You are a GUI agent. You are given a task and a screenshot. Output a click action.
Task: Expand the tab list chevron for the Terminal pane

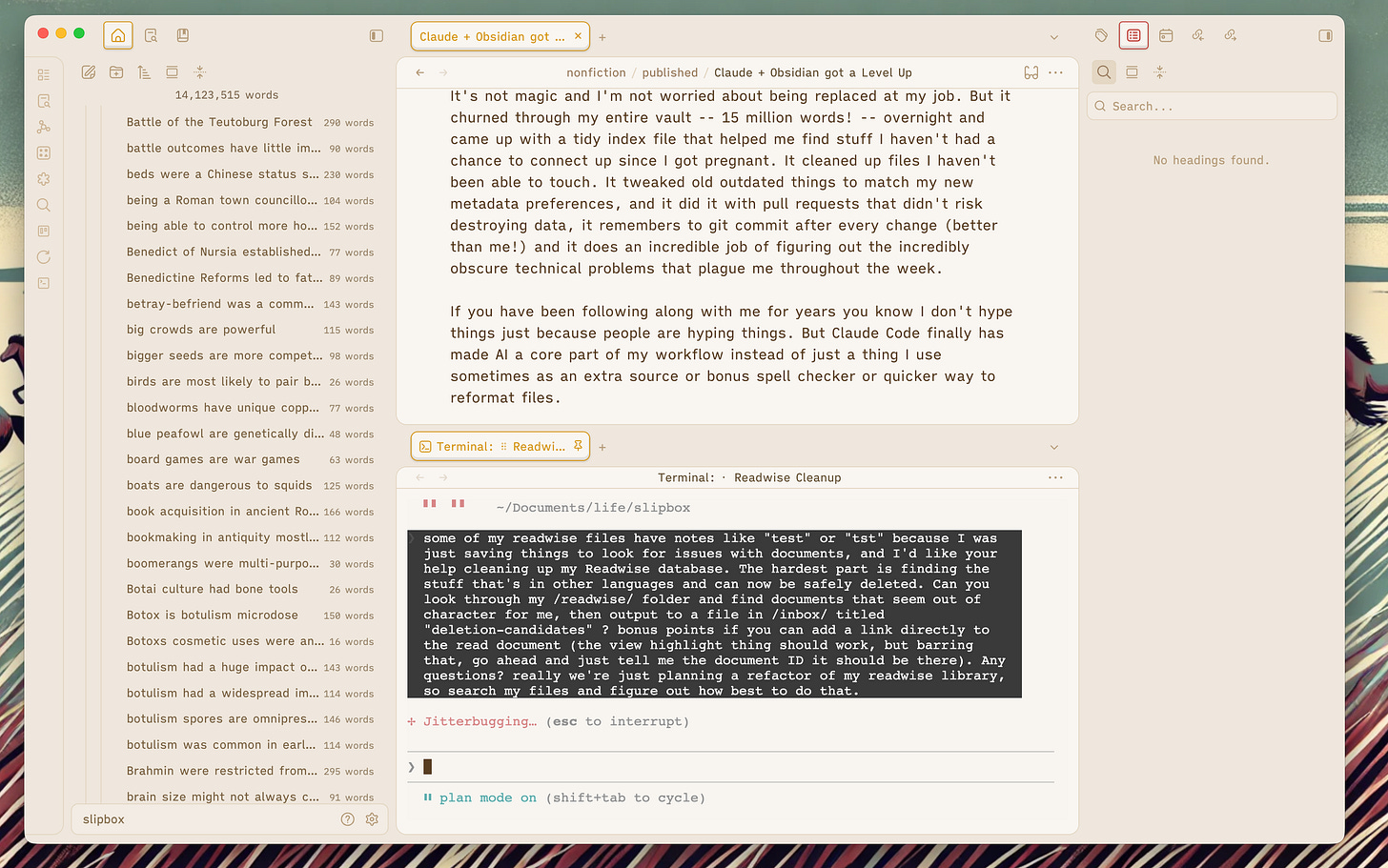tap(1054, 447)
